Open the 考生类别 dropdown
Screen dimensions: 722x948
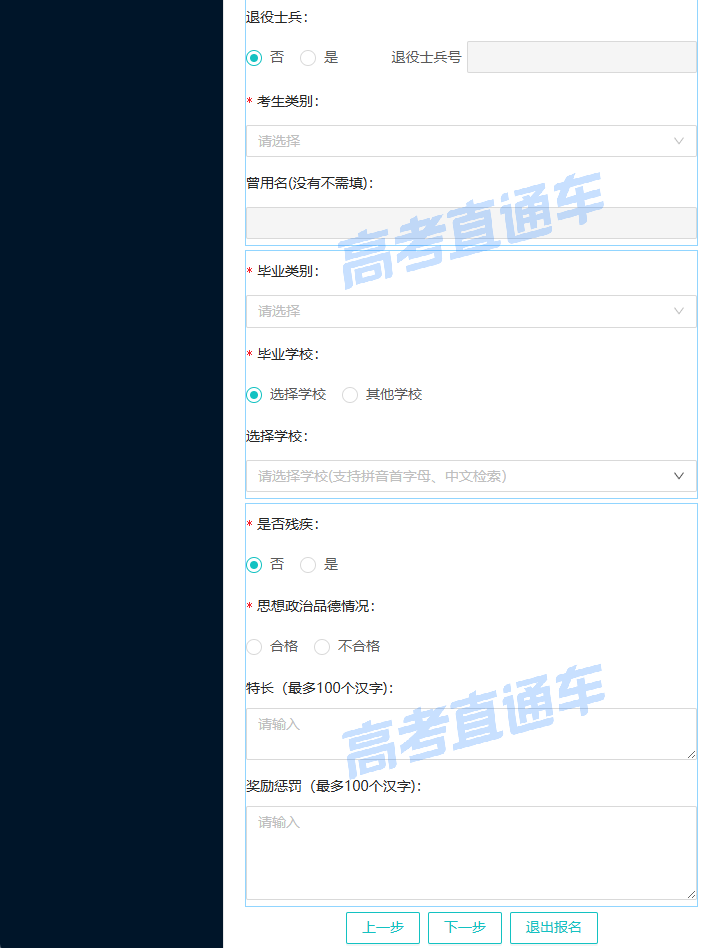[471, 141]
